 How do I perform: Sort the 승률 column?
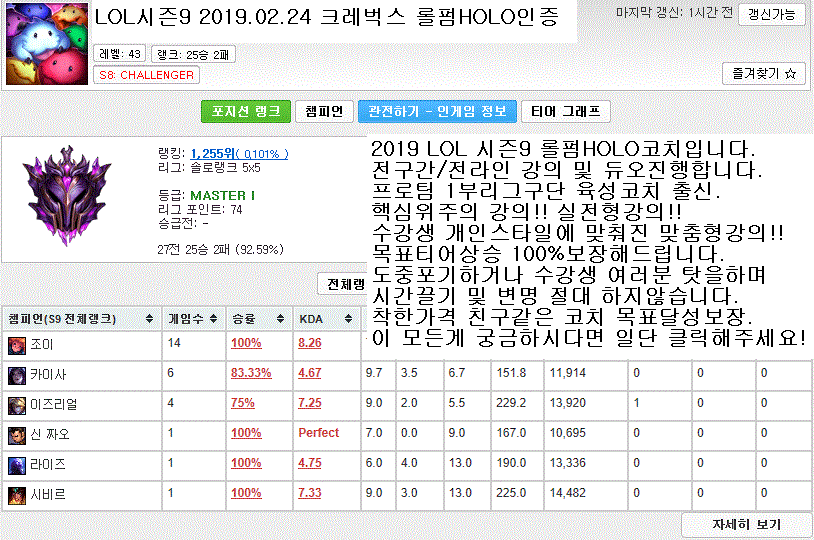280,319
